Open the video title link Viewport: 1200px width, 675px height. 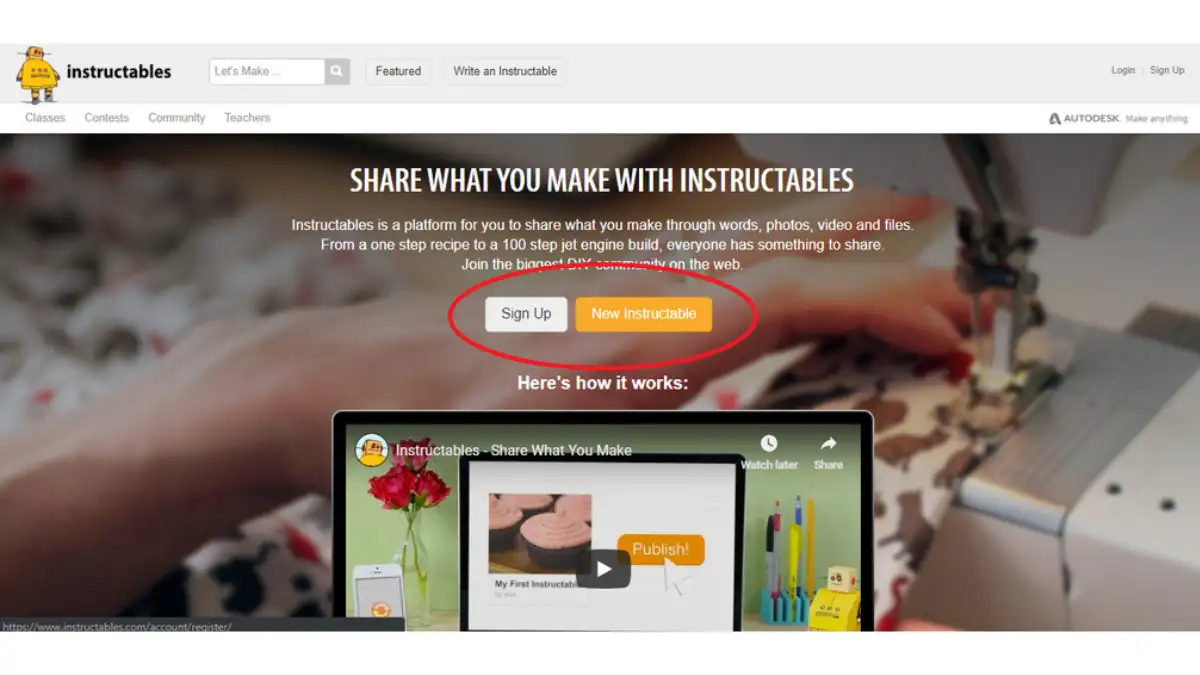coord(514,450)
